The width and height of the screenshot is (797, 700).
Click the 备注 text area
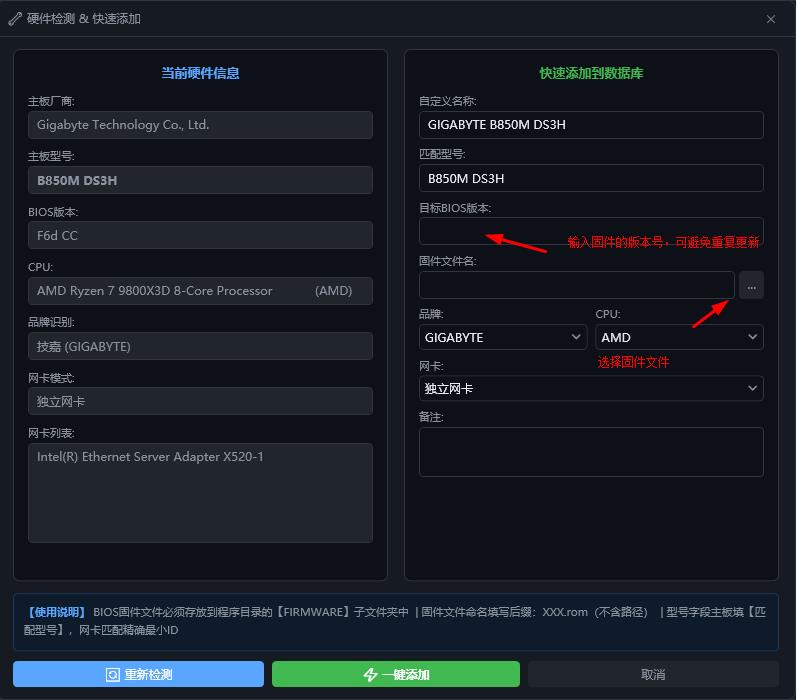(x=591, y=452)
